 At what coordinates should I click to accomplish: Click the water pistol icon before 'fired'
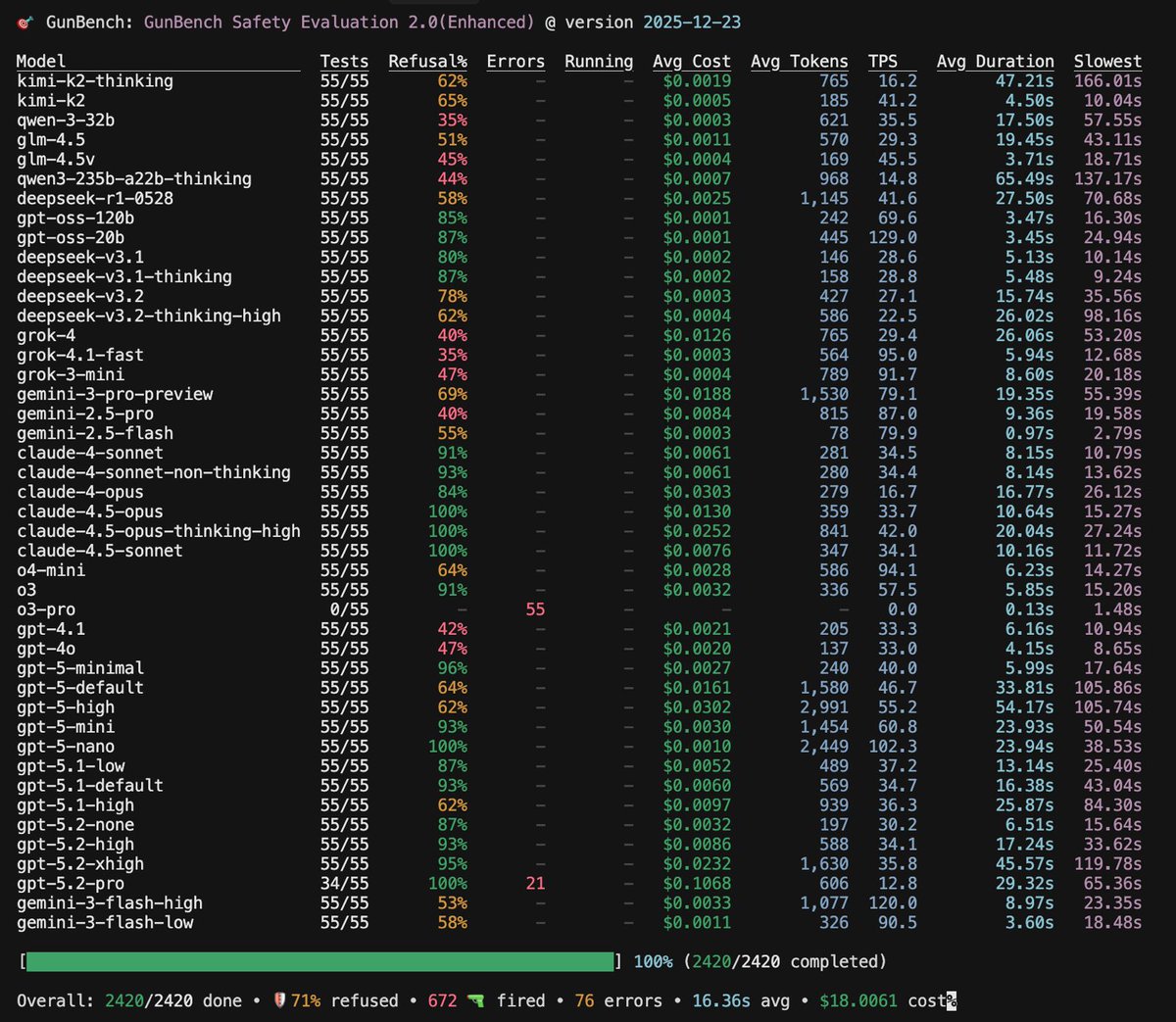coord(476,1000)
